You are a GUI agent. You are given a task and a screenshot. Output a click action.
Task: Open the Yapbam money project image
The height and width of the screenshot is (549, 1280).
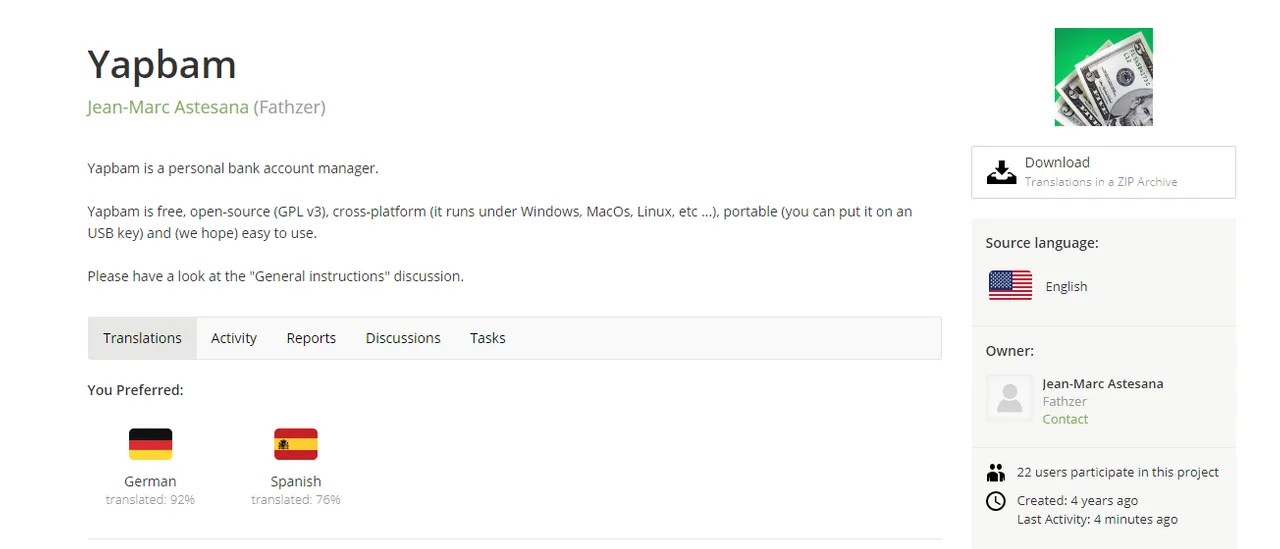click(1103, 77)
